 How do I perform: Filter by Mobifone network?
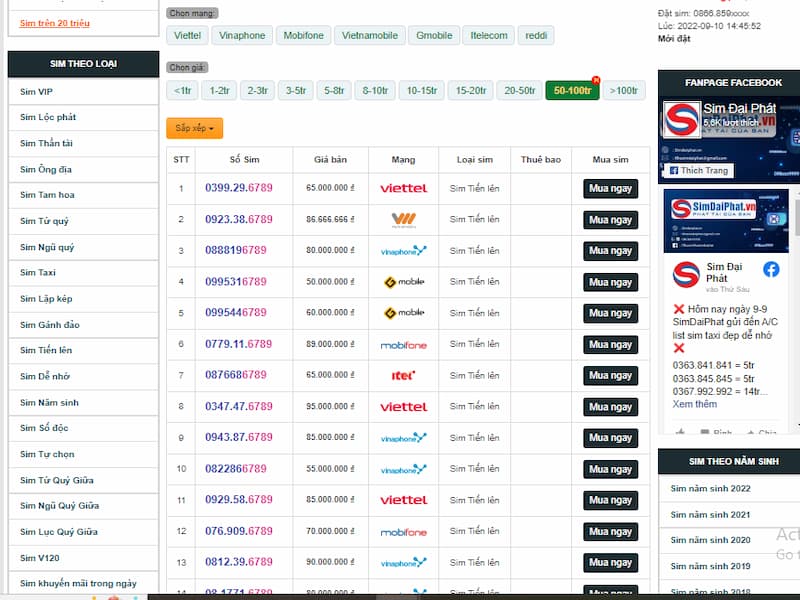point(304,36)
